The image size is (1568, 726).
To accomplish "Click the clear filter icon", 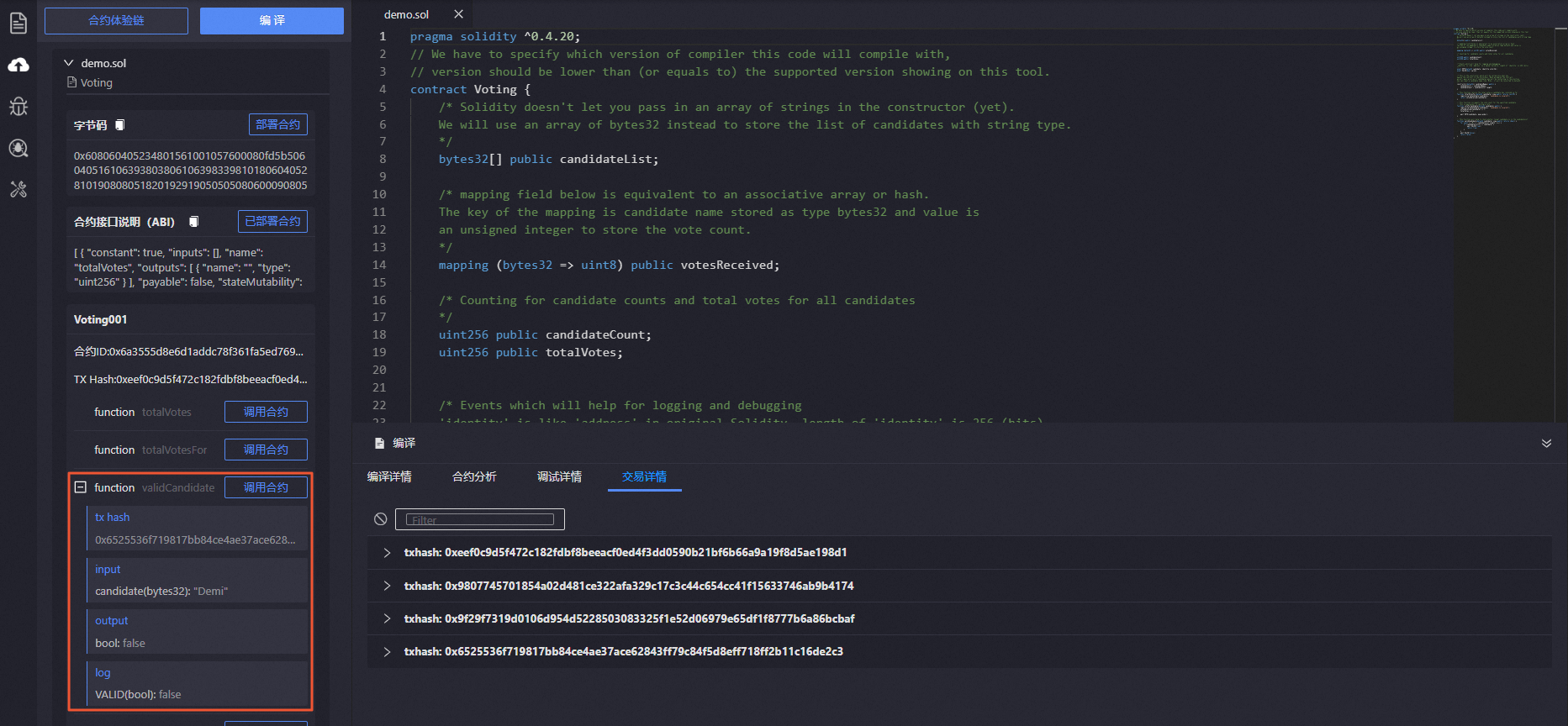I will point(381,519).
